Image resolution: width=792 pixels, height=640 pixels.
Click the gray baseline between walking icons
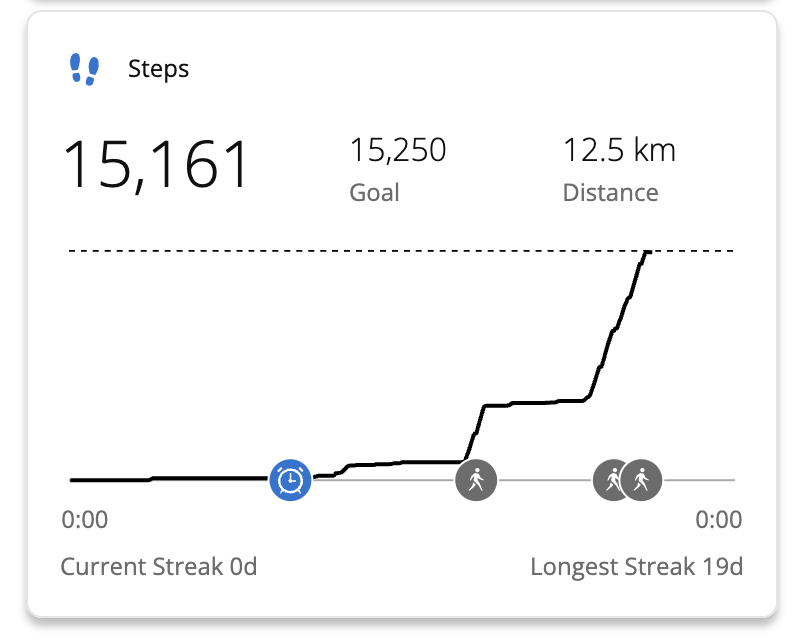pos(545,480)
